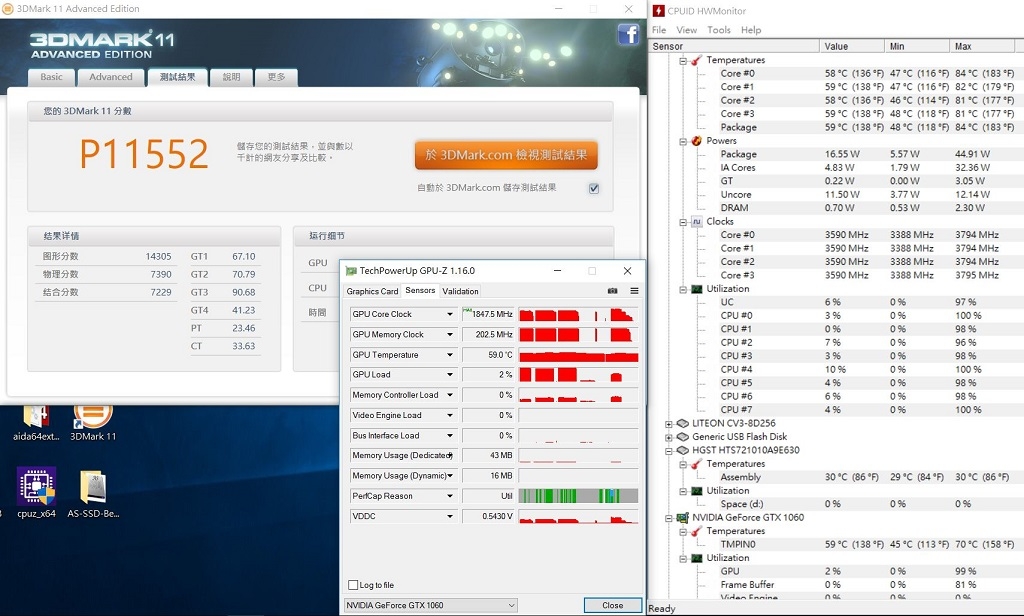Screen dimensions: 1024x616
Task: Open Memory Controller Load dropdown
Action: tap(449, 395)
